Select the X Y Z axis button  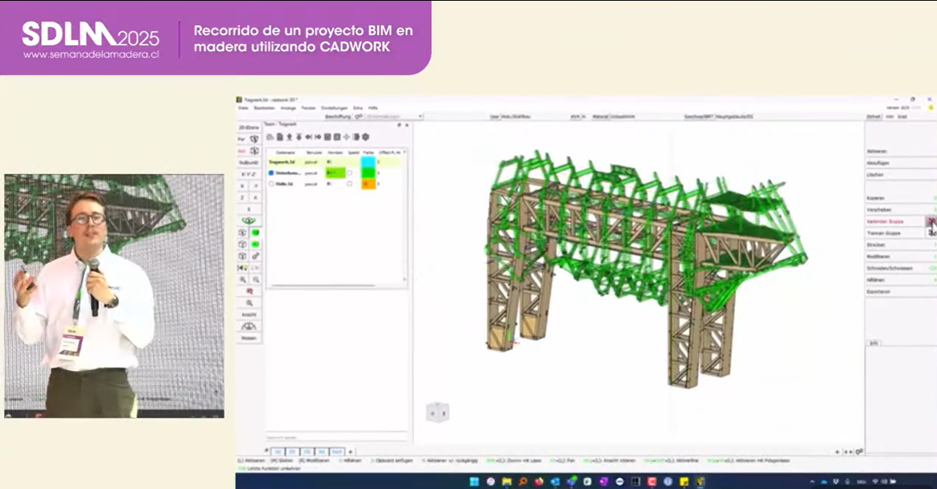248,174
